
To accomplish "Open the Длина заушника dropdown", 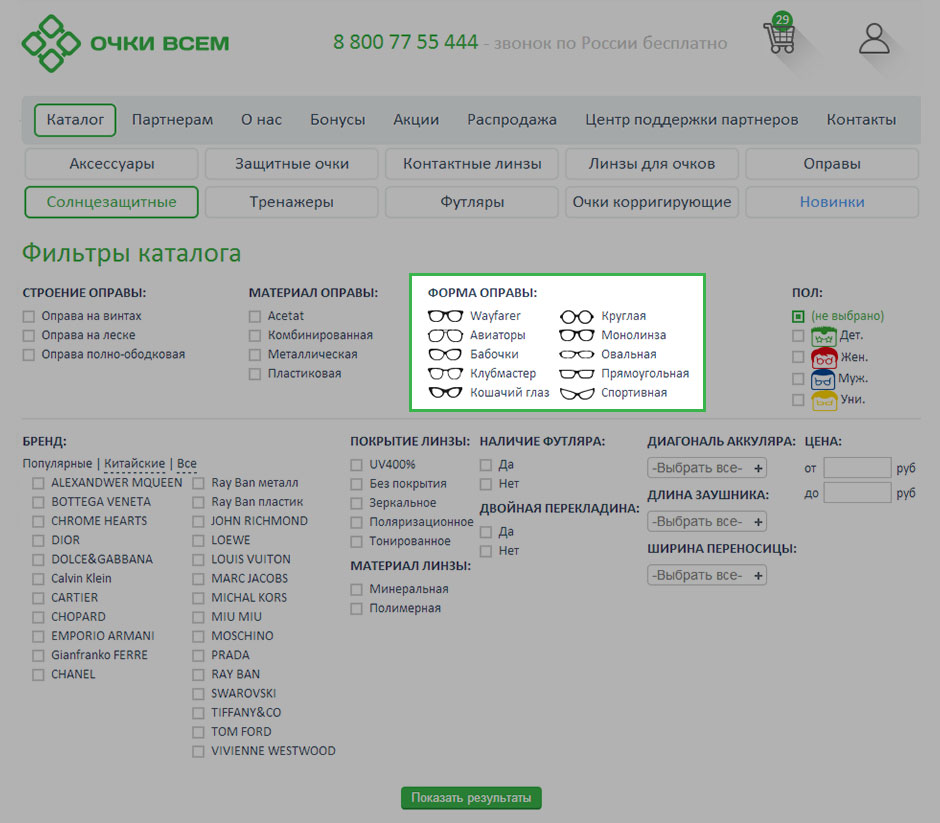I will 707,521.
